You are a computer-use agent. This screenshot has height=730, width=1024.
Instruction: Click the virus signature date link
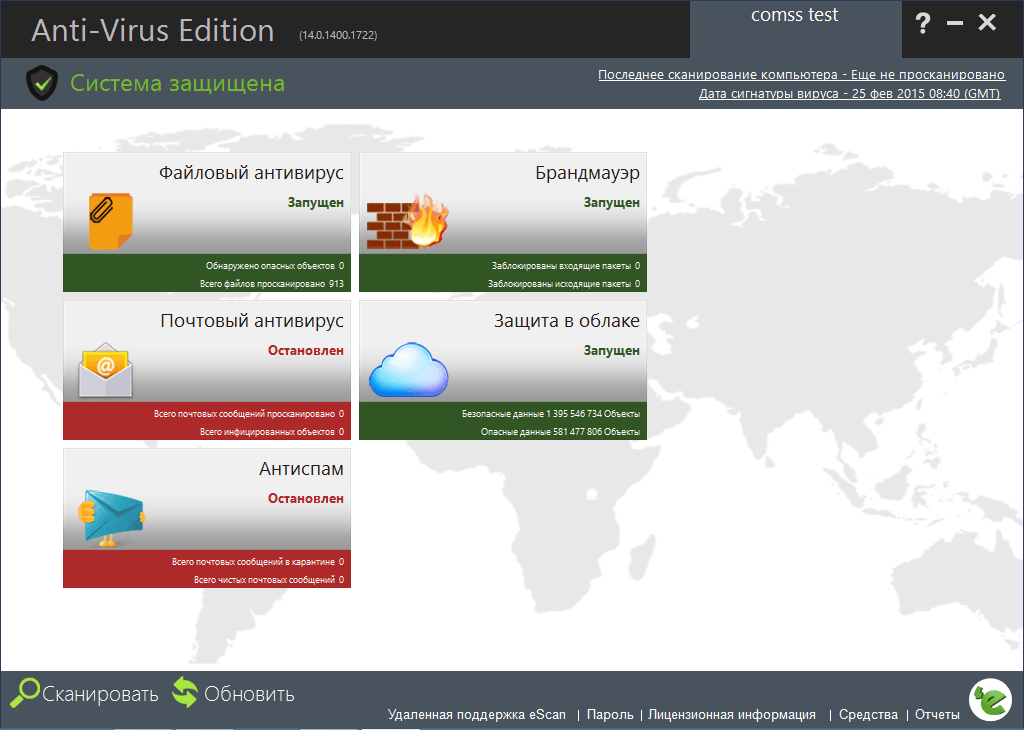click(x=849, y=93)
